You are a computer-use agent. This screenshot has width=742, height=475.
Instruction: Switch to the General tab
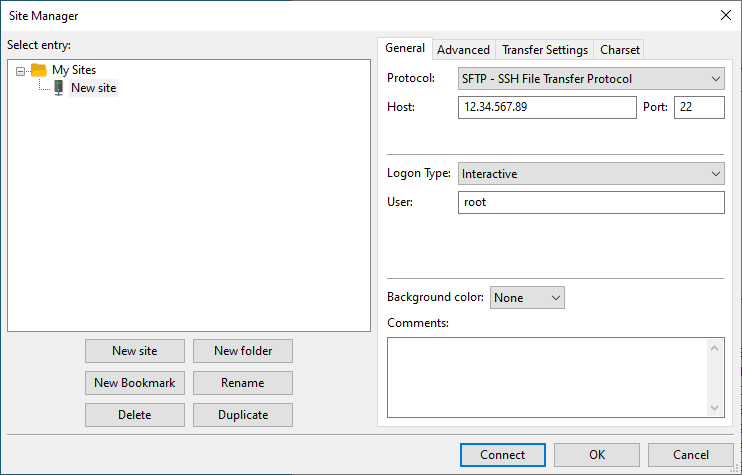[x=405, y=48]
